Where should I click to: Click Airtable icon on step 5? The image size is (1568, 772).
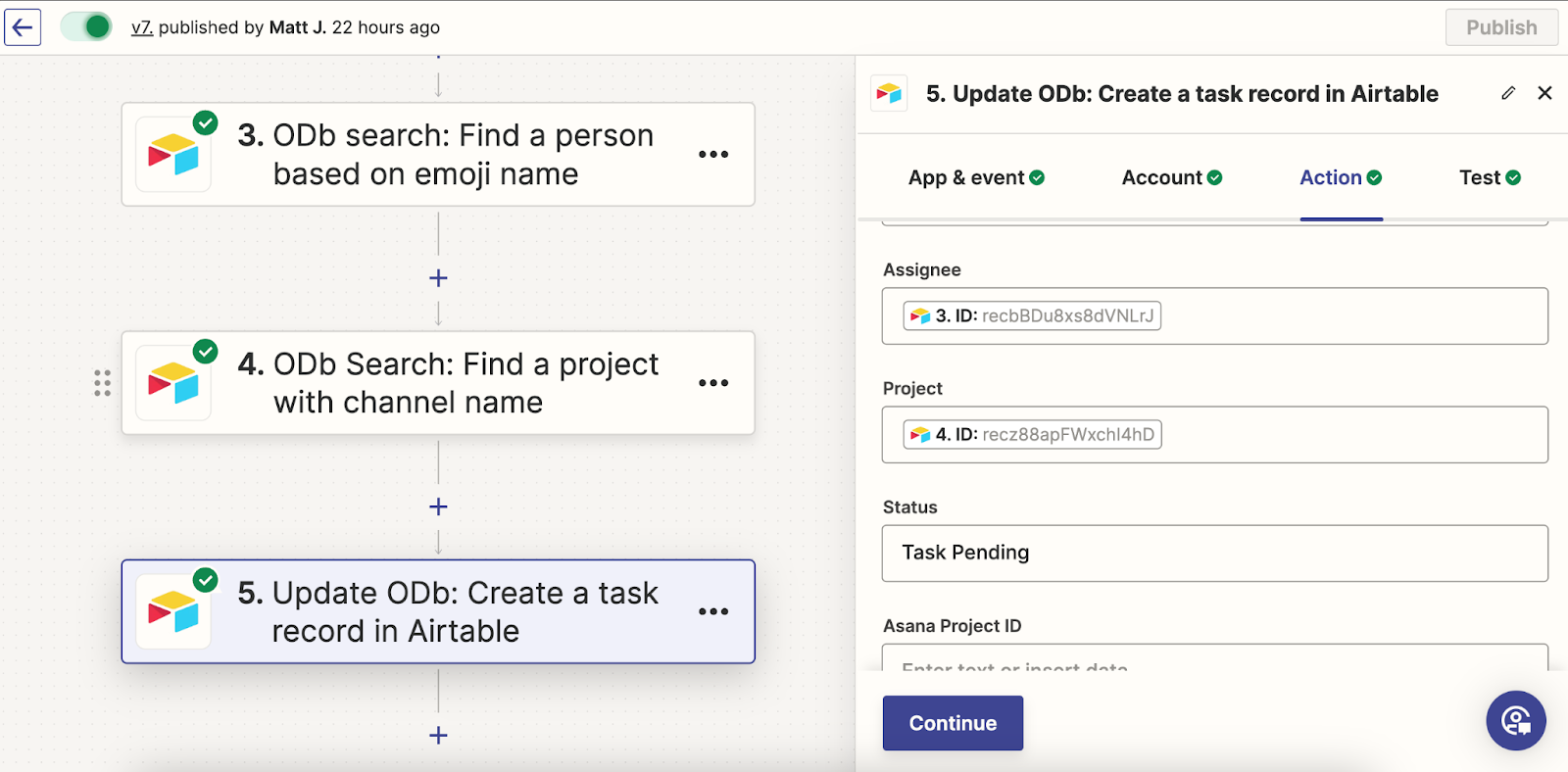[x=173, y=611]
